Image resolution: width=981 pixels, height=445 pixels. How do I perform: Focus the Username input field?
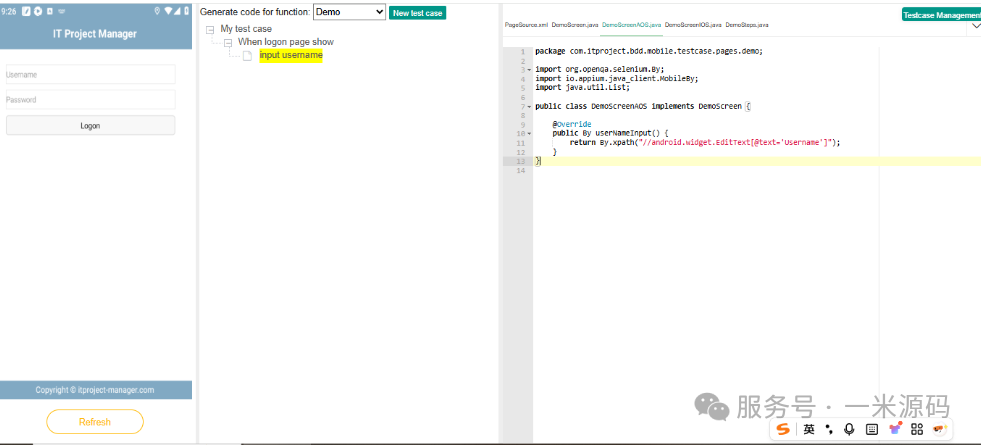91,74
